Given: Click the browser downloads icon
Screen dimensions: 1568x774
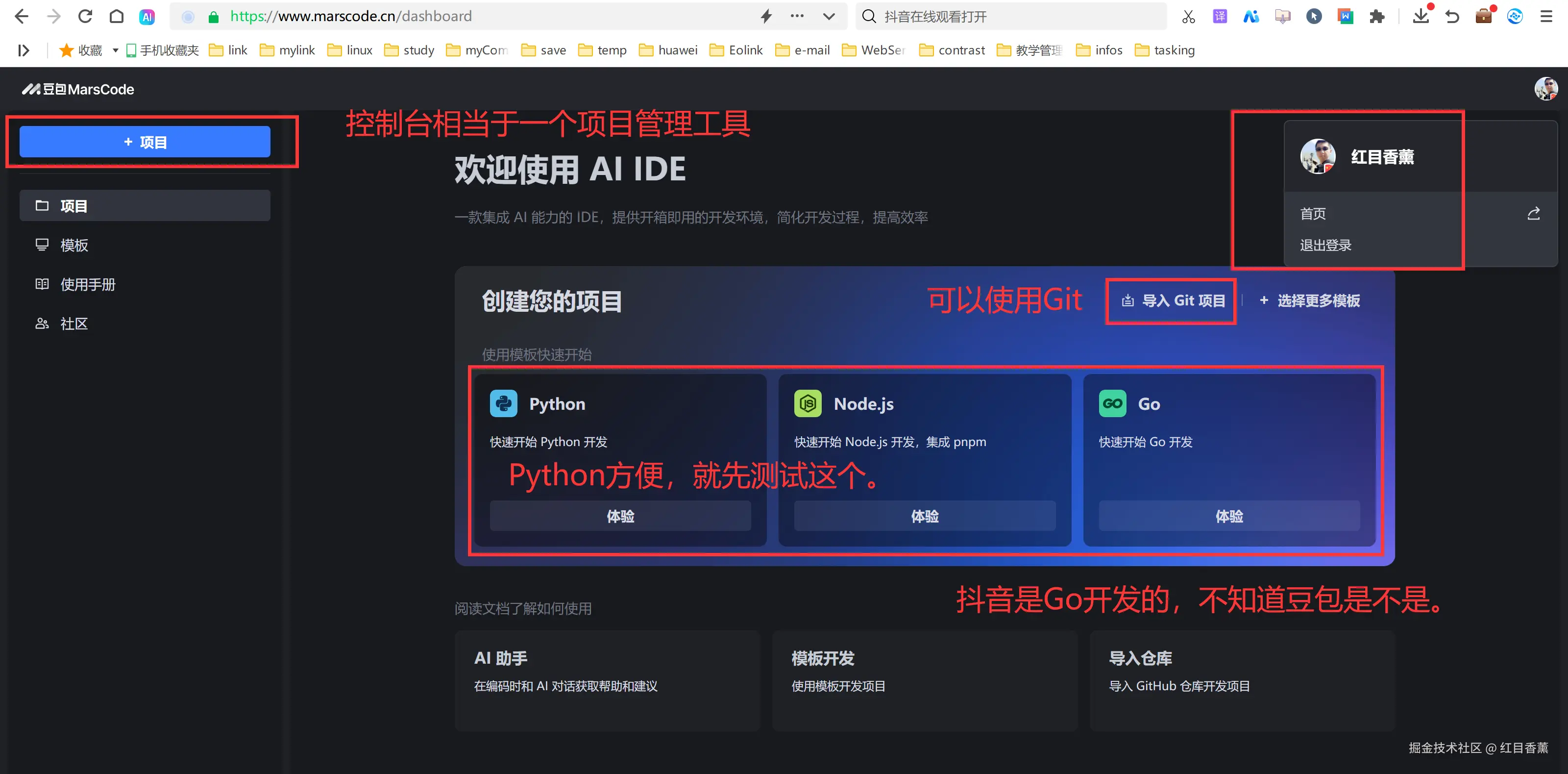Looking at the screenshot, I should coord(1421,17).
